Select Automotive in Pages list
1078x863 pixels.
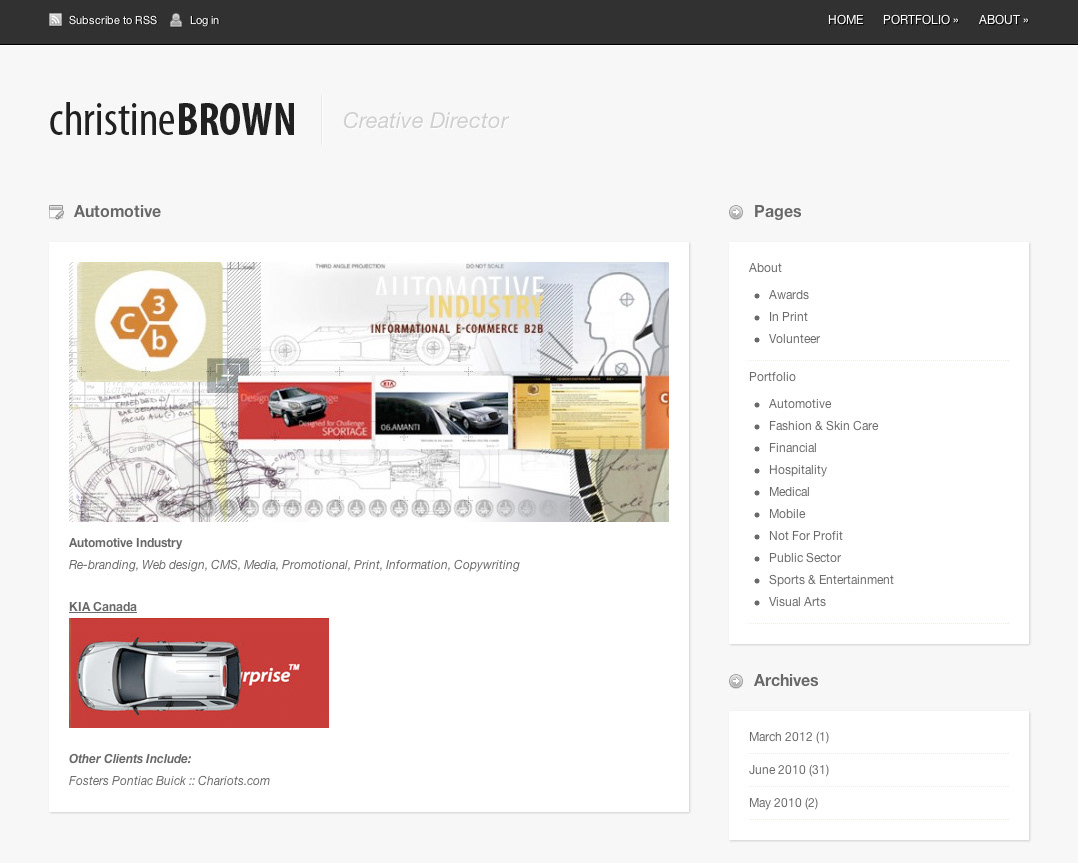[800, 404]
